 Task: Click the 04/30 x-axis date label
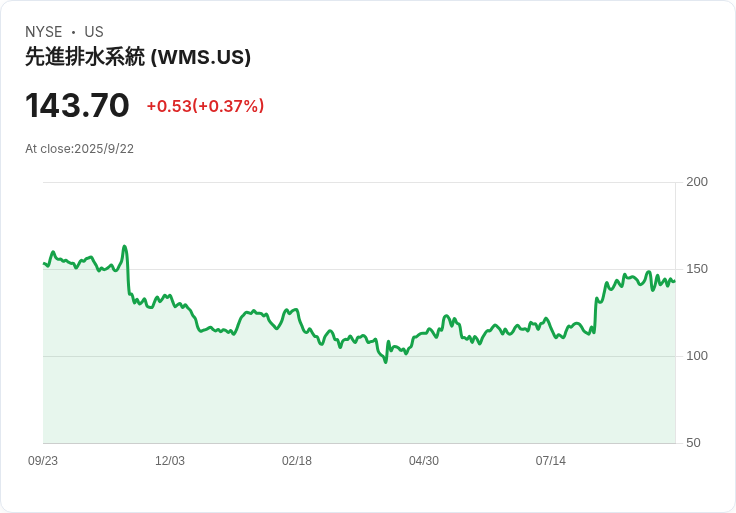coord(424,461)
